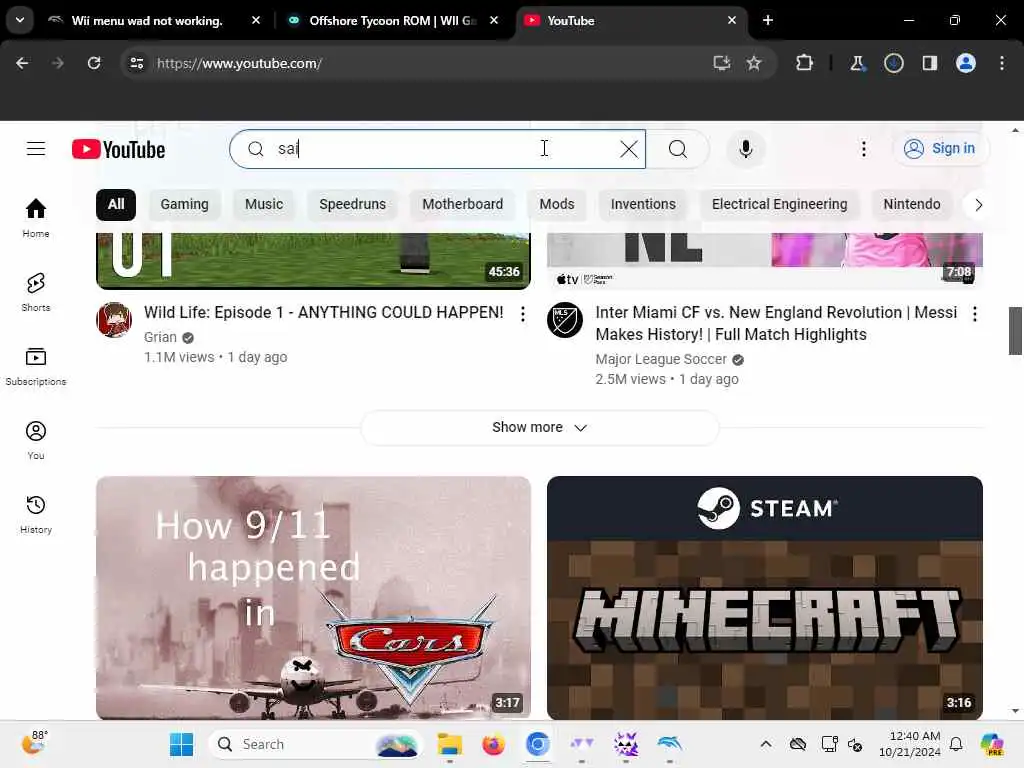Image resolution: width=1024 pixels, height=768 pixels.
Task: Open the You section in sidebar
Action: point(36,440)
